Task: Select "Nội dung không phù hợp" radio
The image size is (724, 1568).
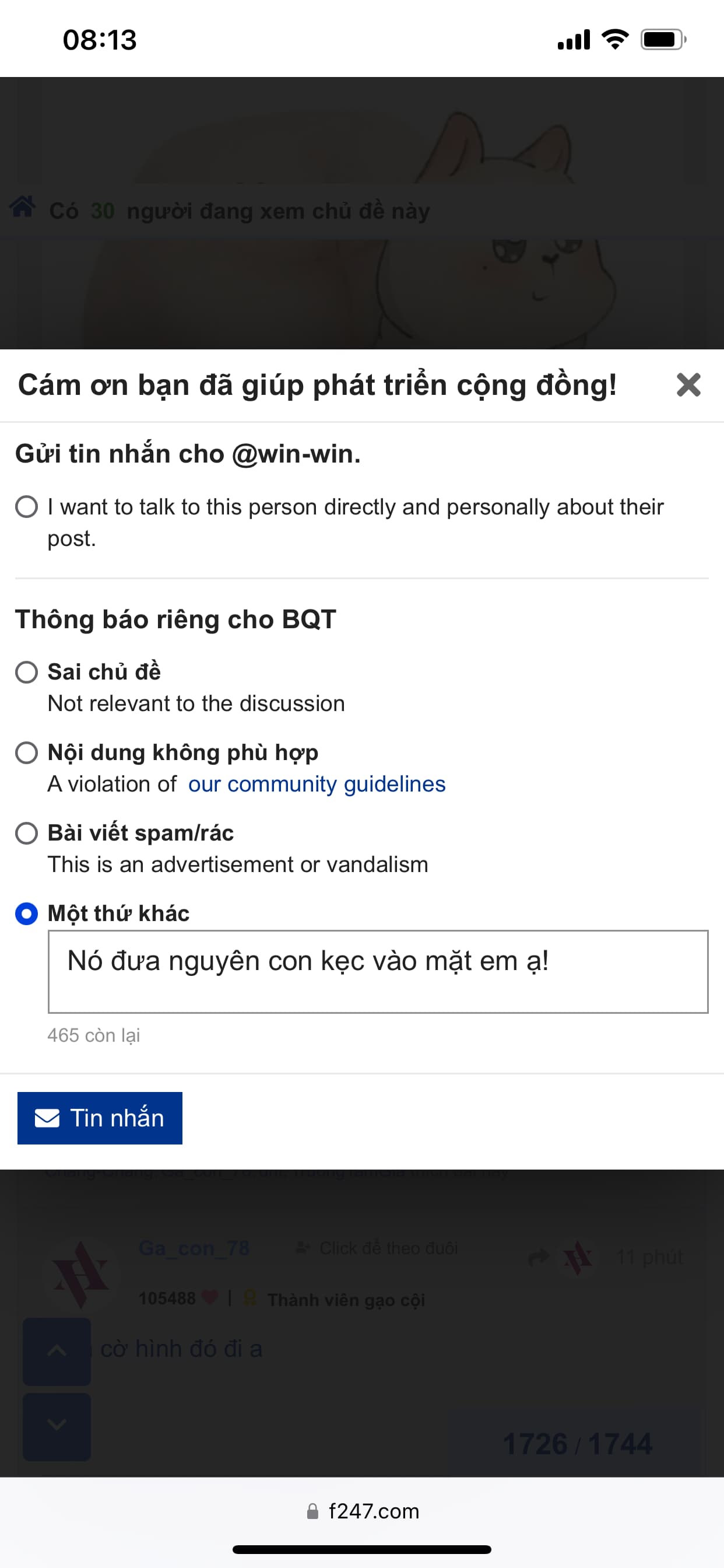Action: pos(26,752)
